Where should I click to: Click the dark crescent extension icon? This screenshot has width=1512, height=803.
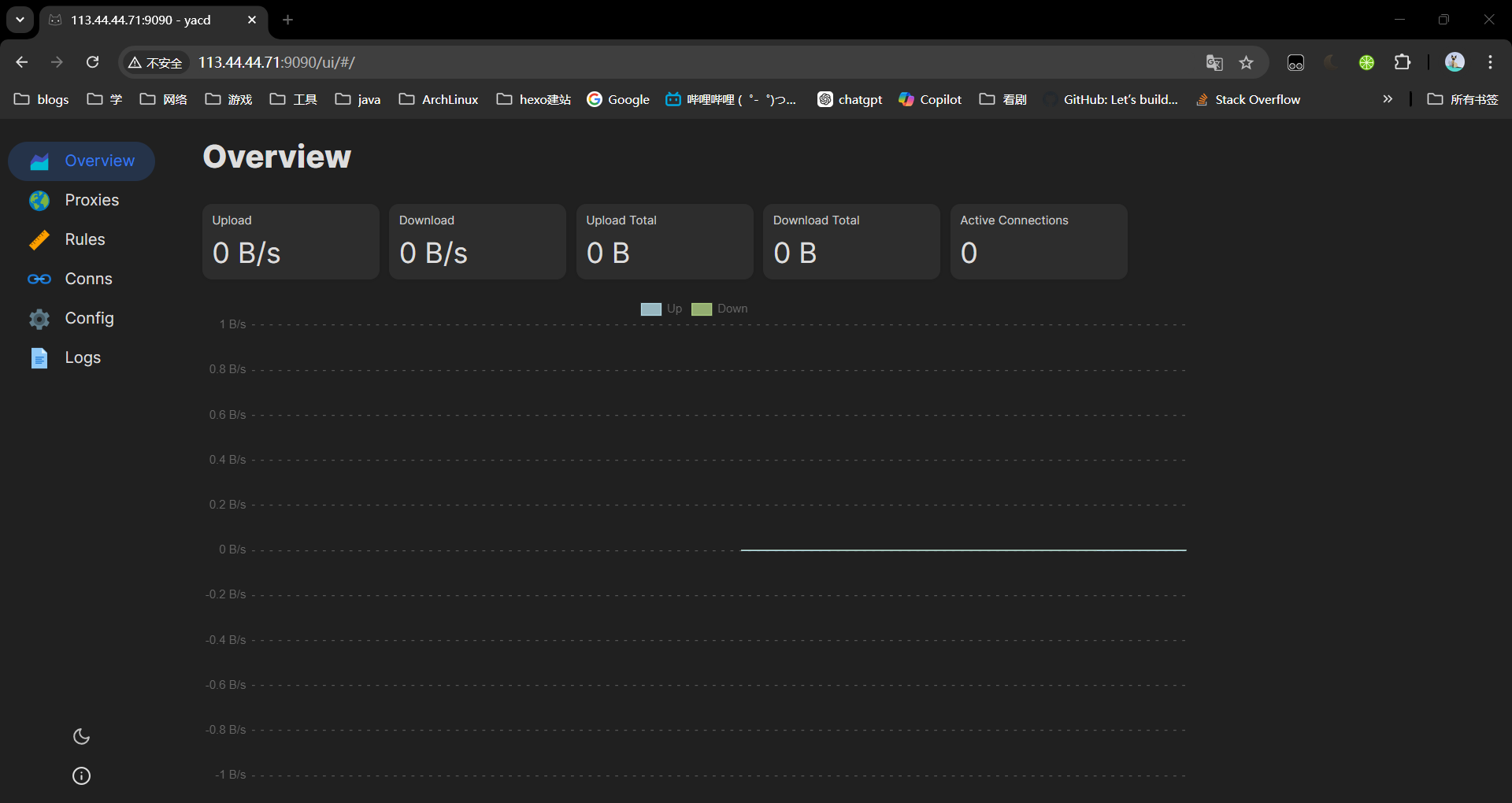1331,62
